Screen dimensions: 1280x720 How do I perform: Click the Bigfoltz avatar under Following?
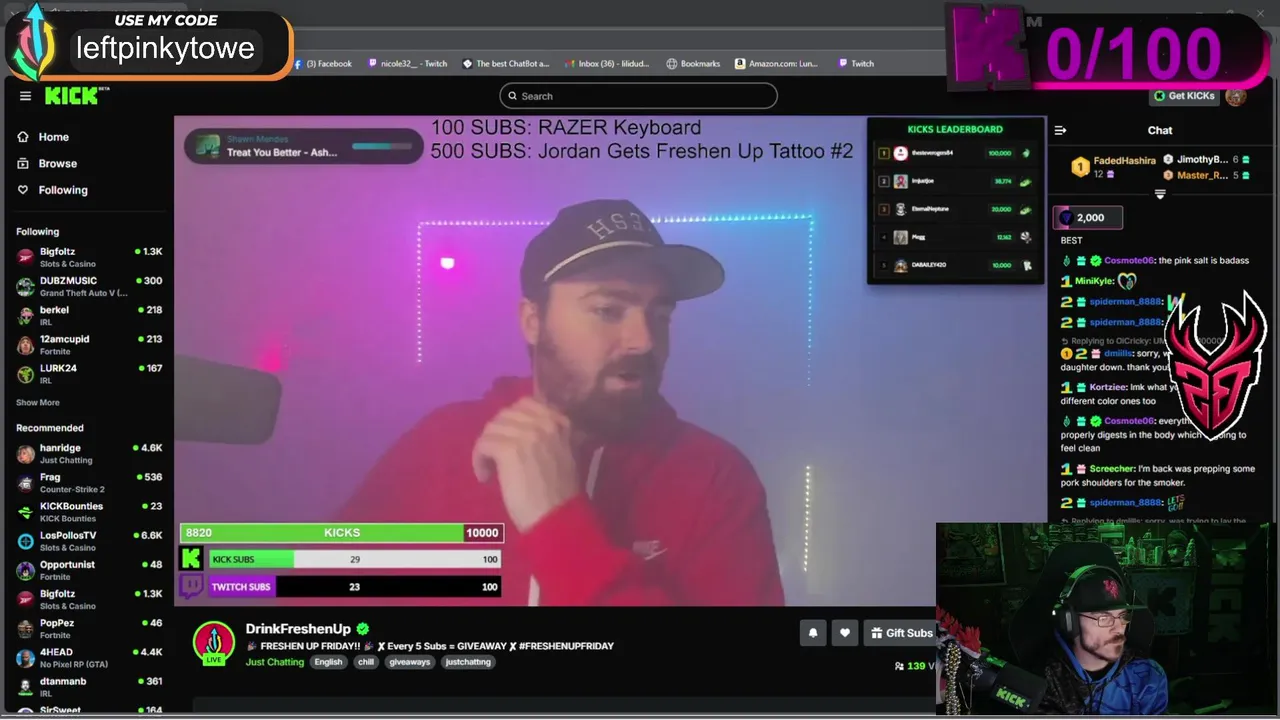[25, 257]
